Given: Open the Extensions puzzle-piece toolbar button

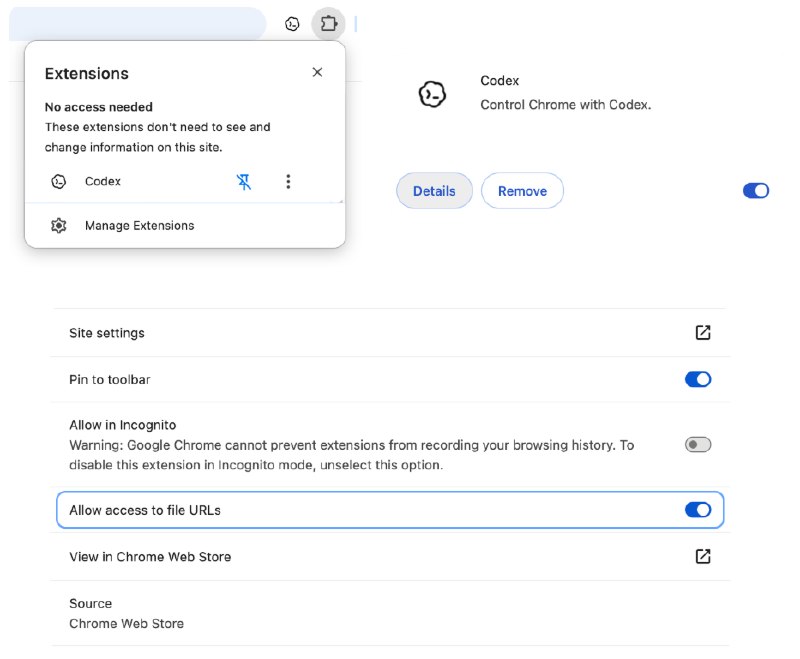Looking at the screenshot, I should pos(329,23).
